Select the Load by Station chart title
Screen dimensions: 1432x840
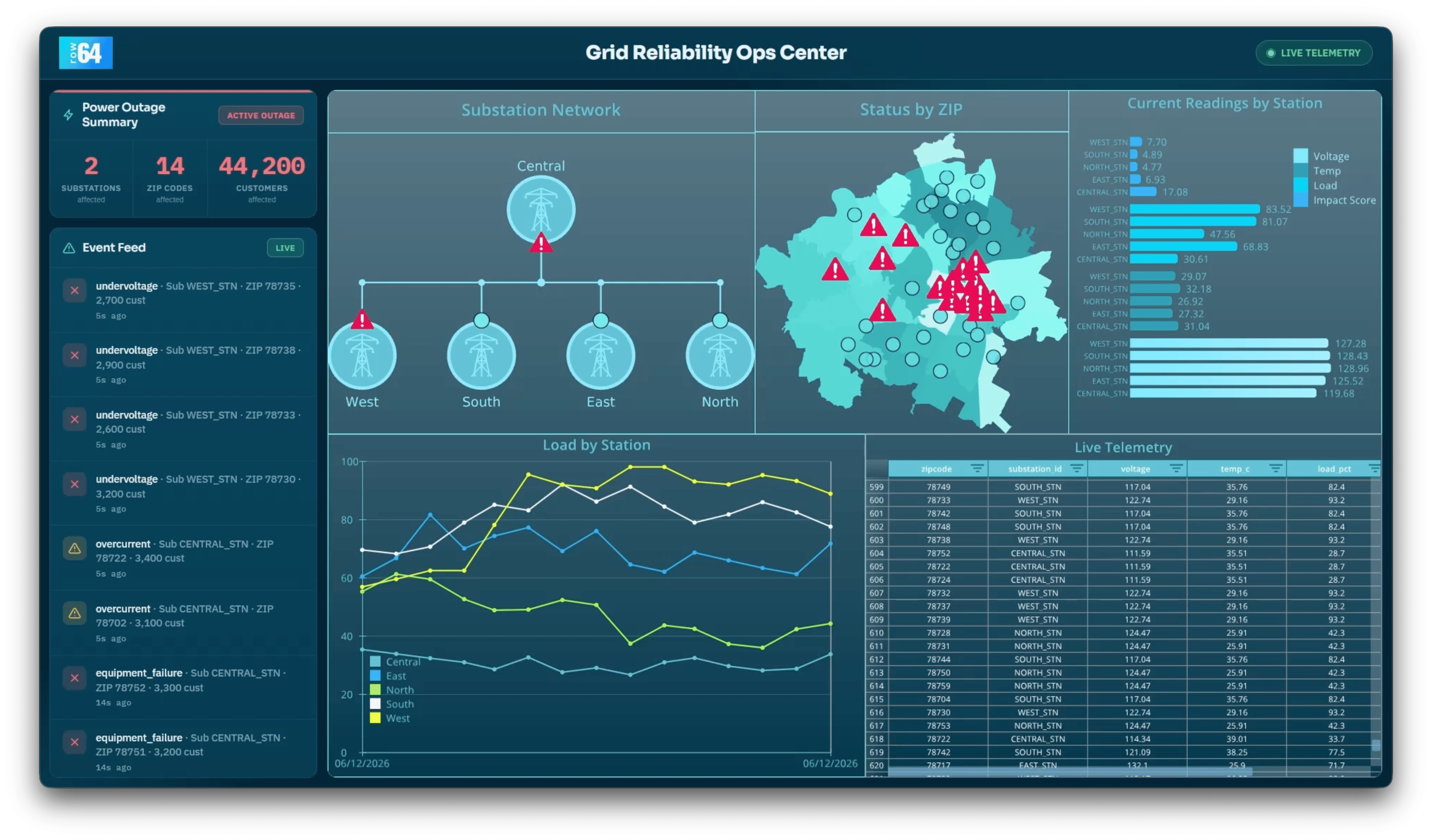(x=596, y=445)
